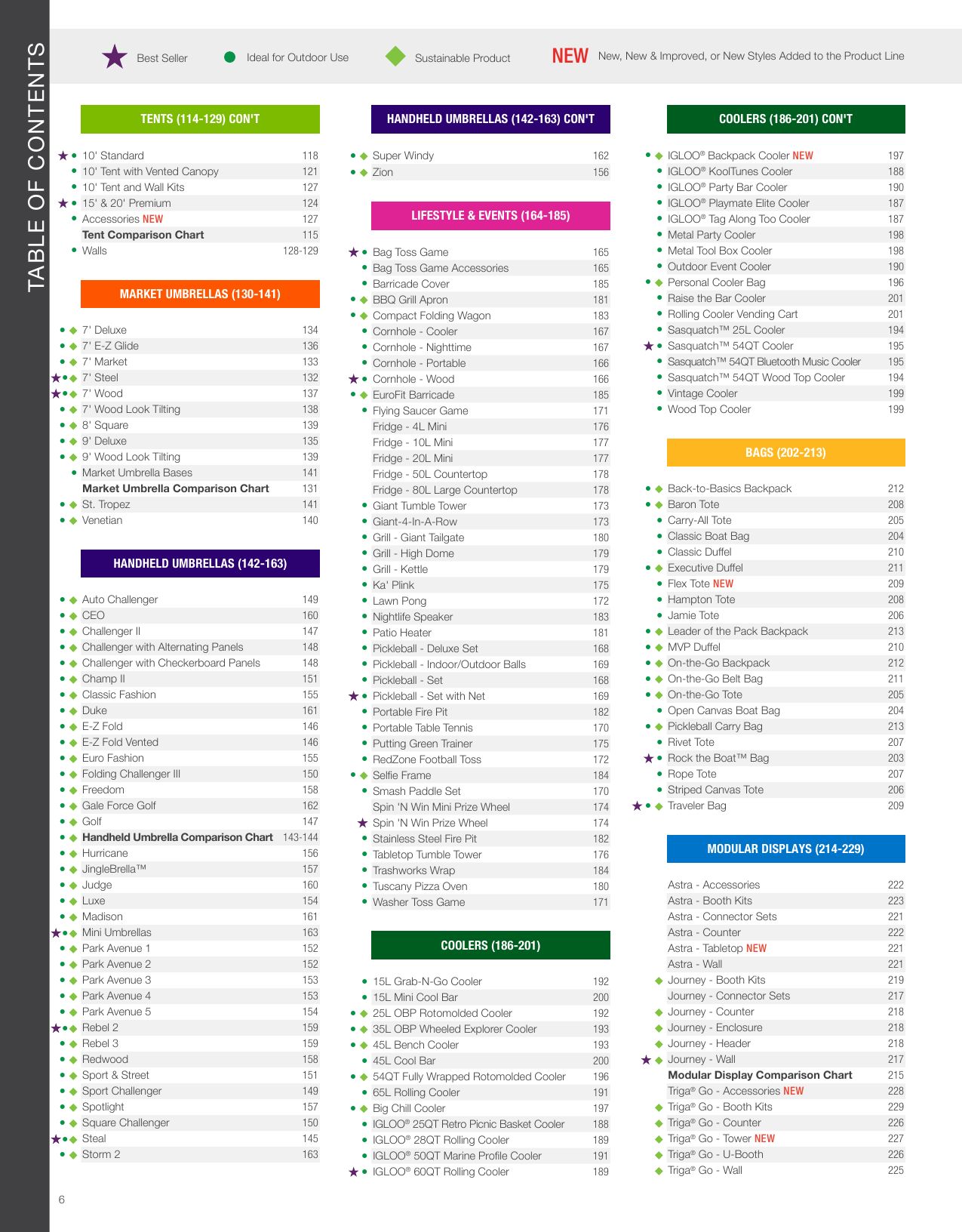Screen dimensions: 962x1232
Task: Click the green diamond next to Triga Go - Wall
Action: pyautogui.click(x=659, y=1170)
